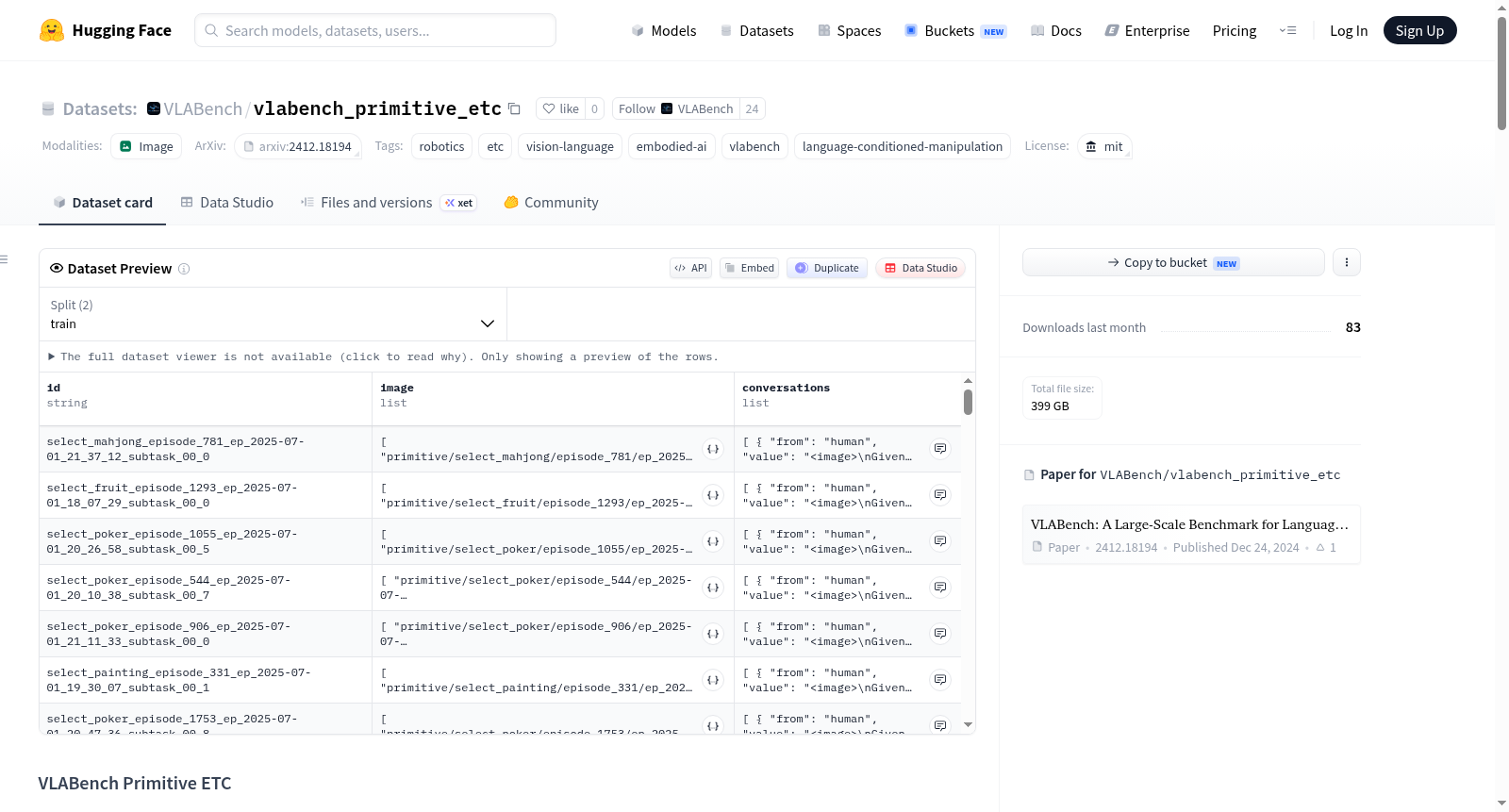The width and height of the screenshot is (1509, 812).
Task: Select the Image modality tag
Action: tap(146, 146)
